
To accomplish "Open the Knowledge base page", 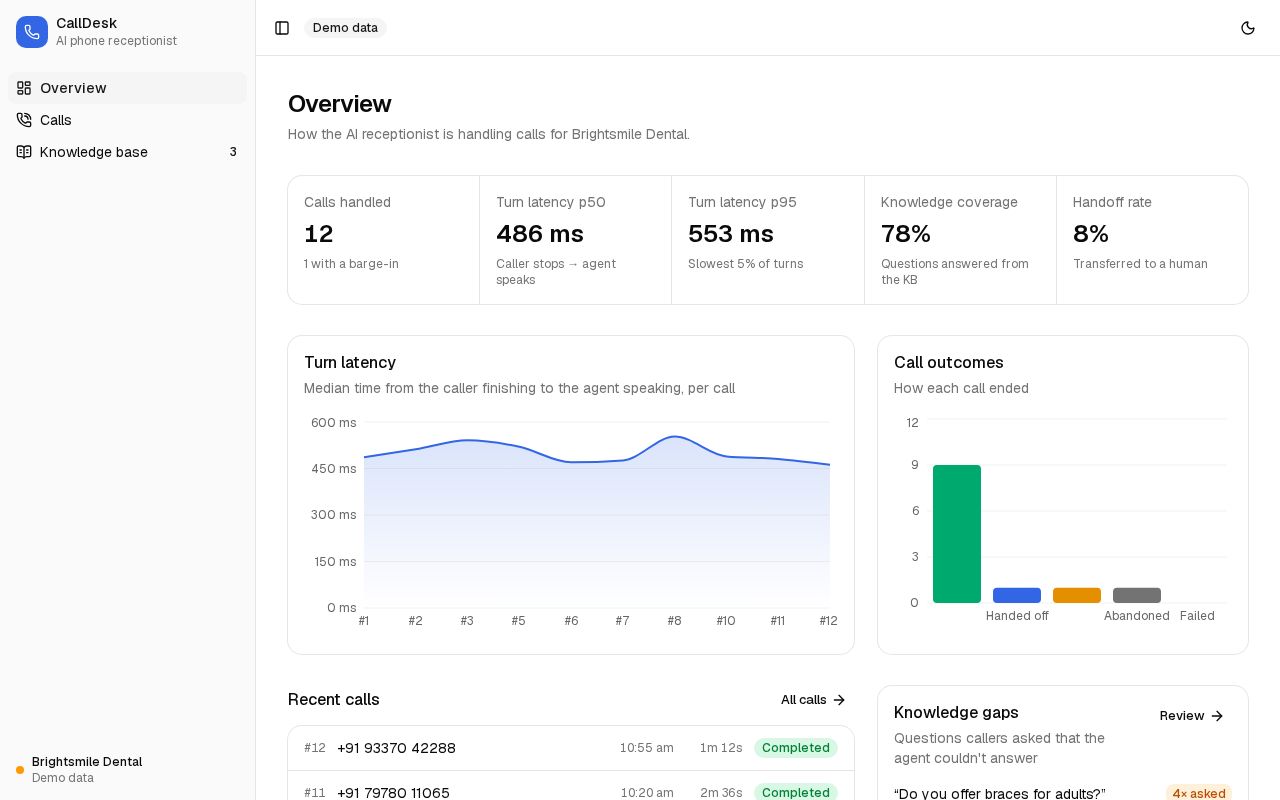I will pyautogui.click(x=127, y=152).
